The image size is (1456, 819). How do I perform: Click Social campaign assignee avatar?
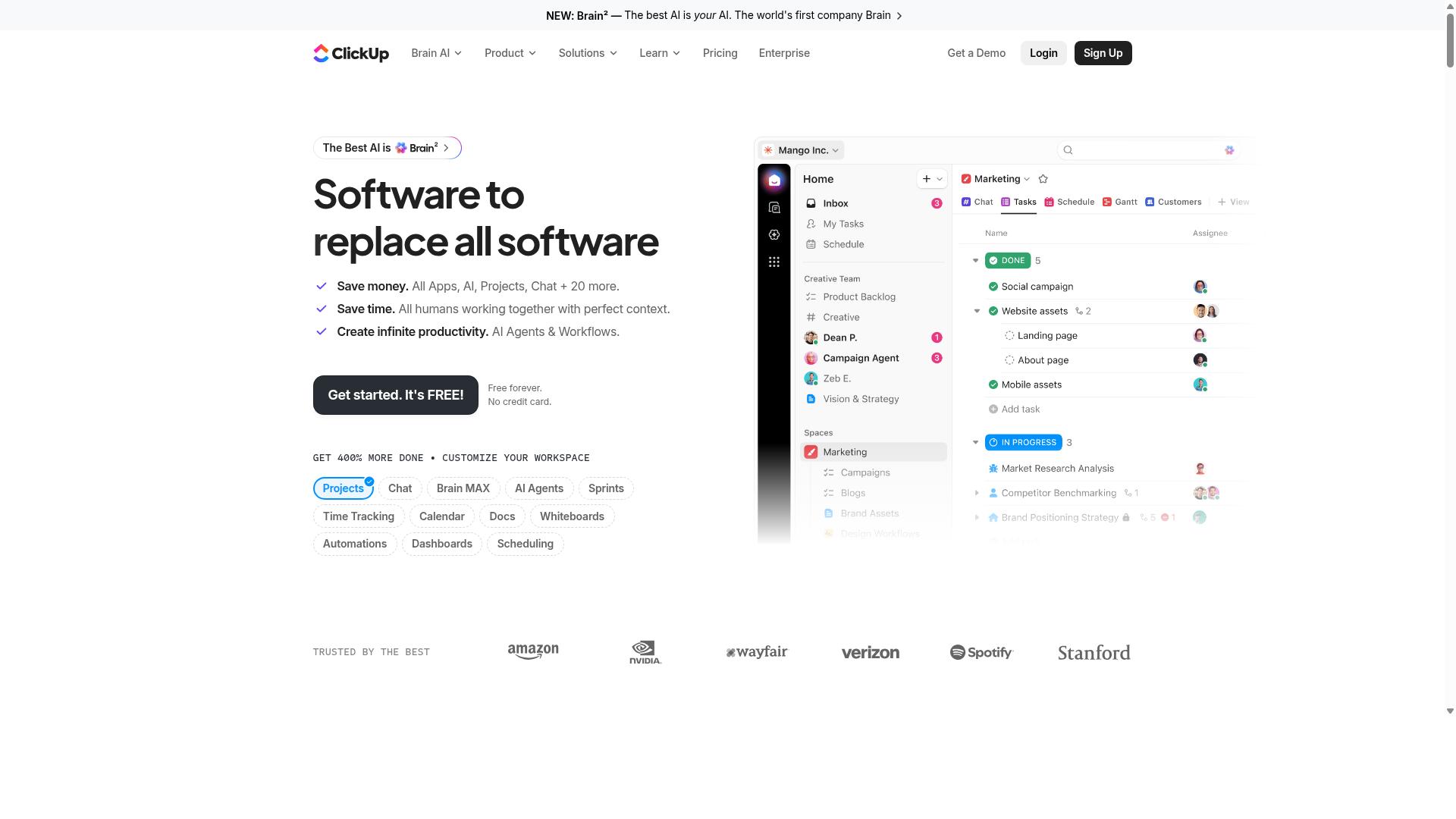[1200, 287]
